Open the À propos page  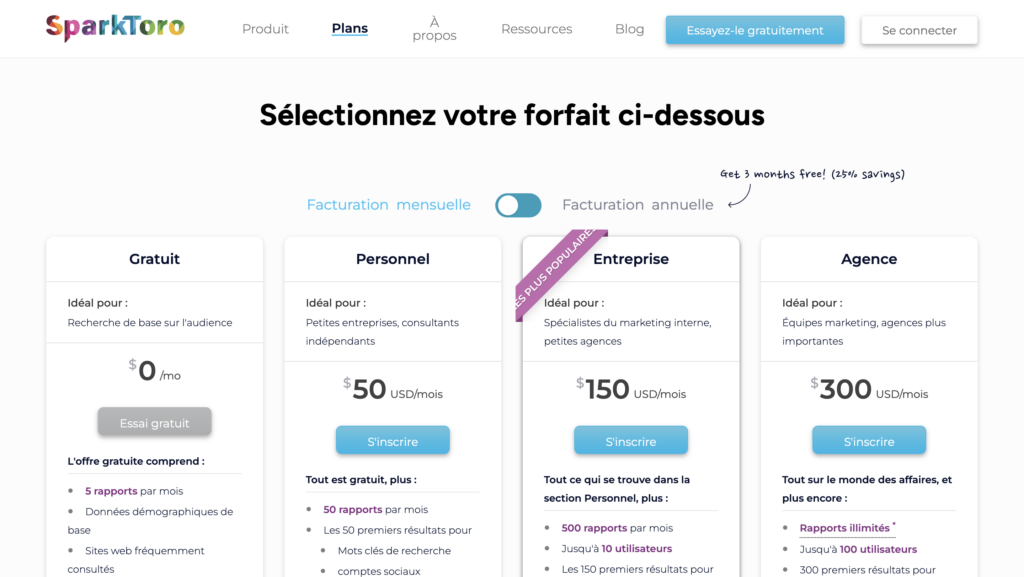434,29
